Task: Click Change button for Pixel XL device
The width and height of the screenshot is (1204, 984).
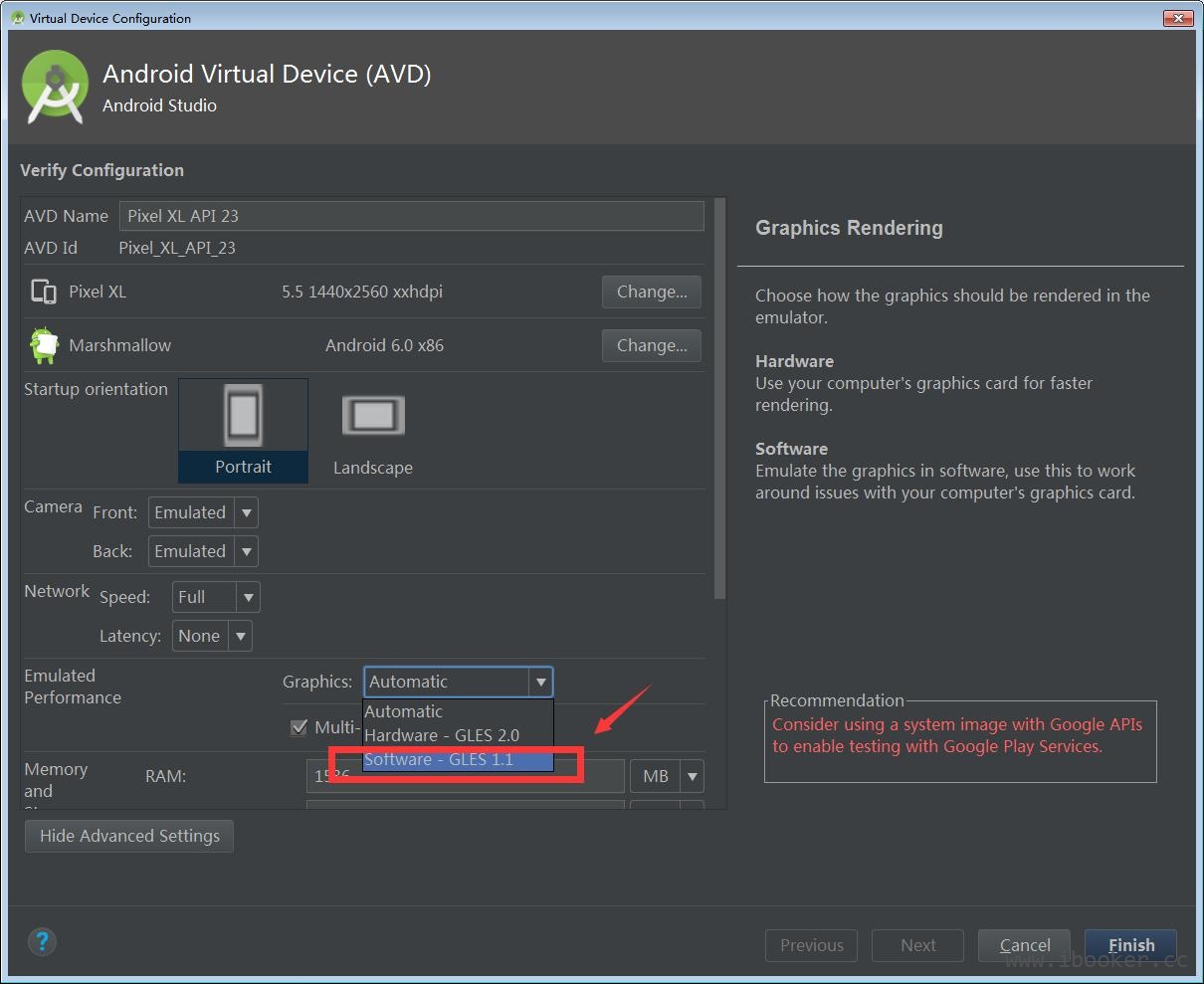Action: (x=652, y=292)
